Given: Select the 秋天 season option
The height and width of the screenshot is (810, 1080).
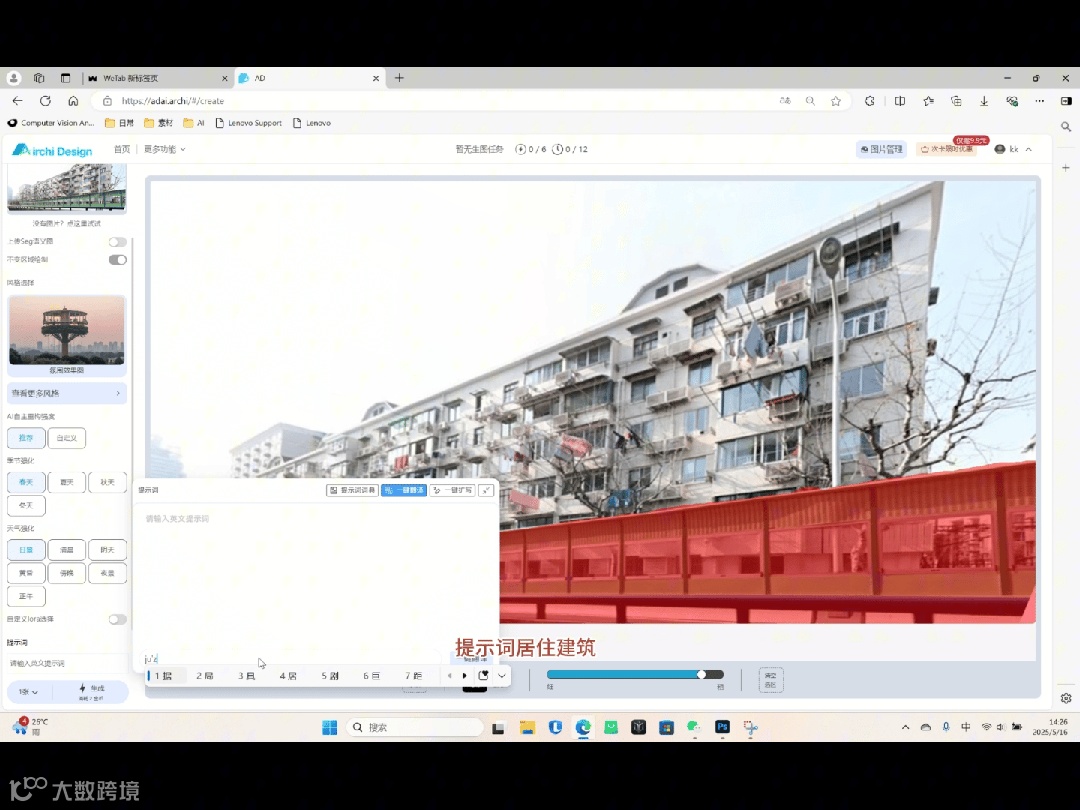Looking at the screenshot, I should (107, 482).
